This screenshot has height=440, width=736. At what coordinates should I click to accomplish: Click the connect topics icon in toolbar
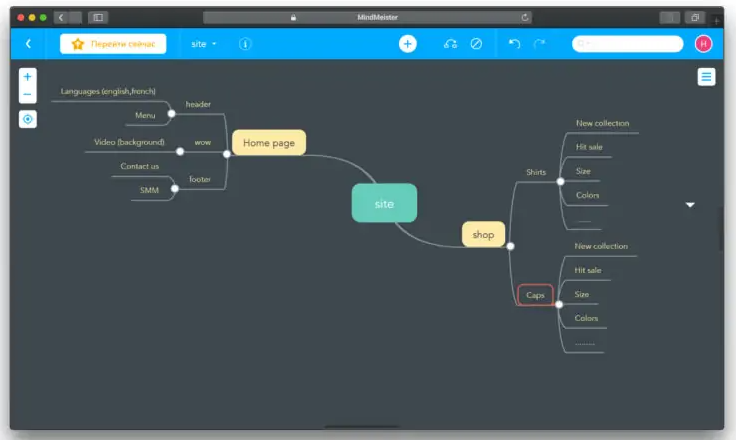tap(450, 44)
